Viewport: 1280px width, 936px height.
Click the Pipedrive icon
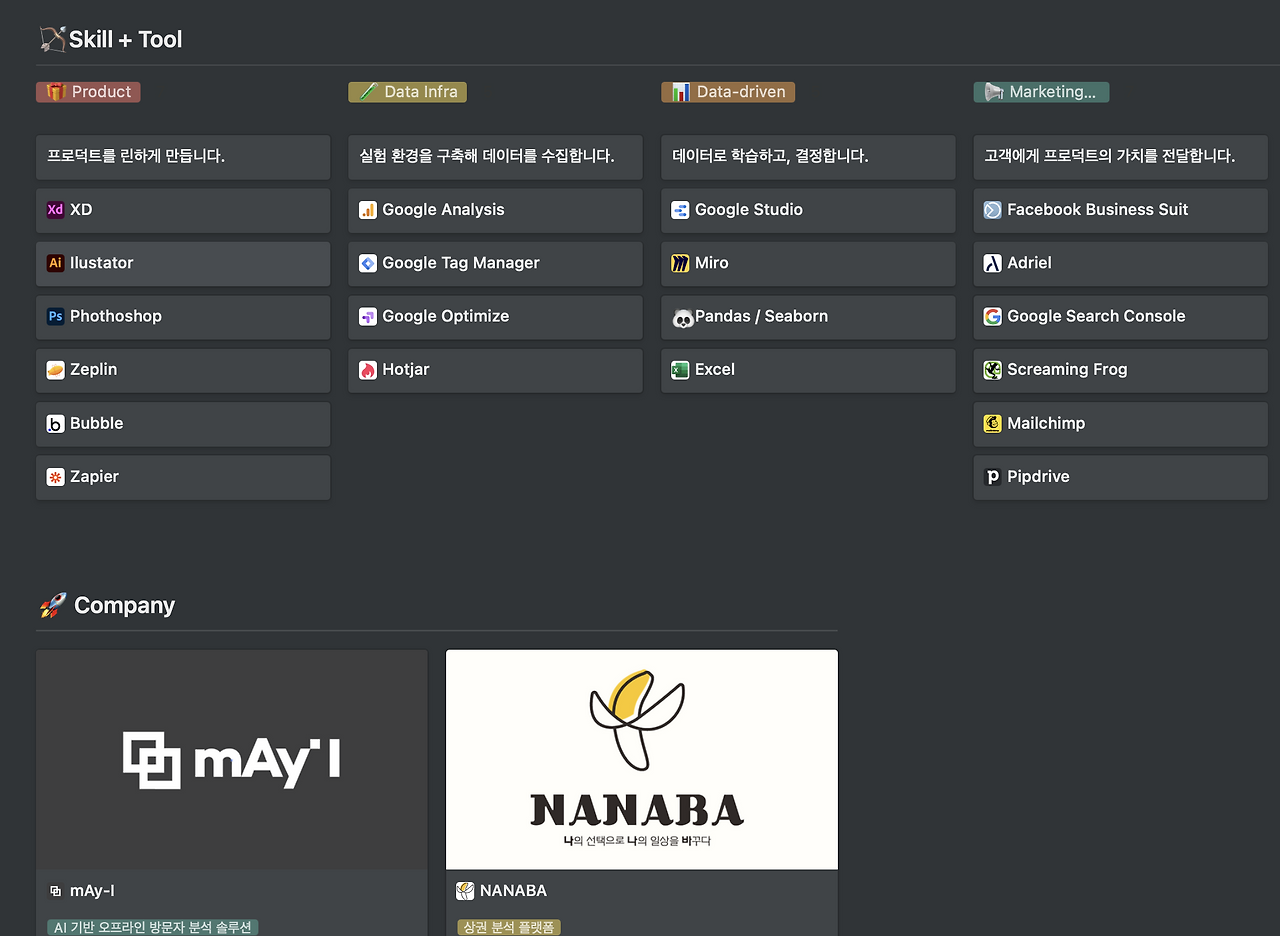[993, 477]
